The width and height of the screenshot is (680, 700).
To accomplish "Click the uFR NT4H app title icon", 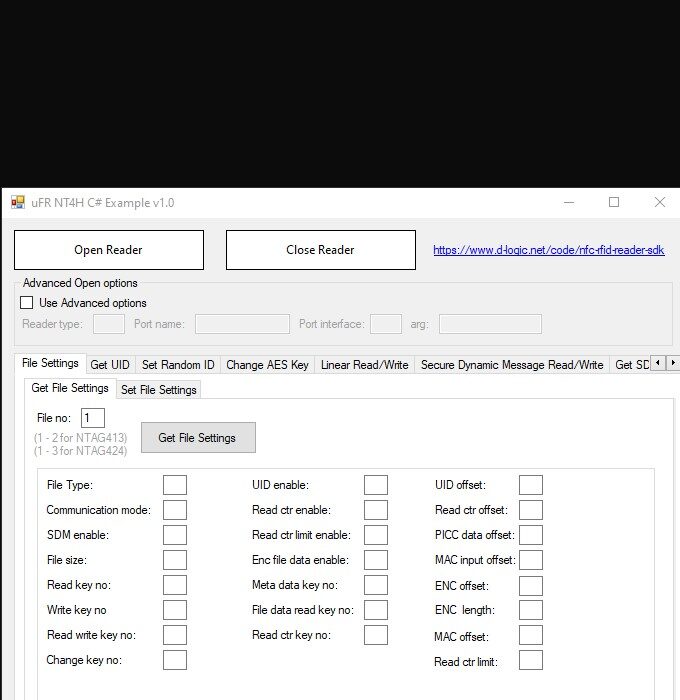I will click(18, 203).
